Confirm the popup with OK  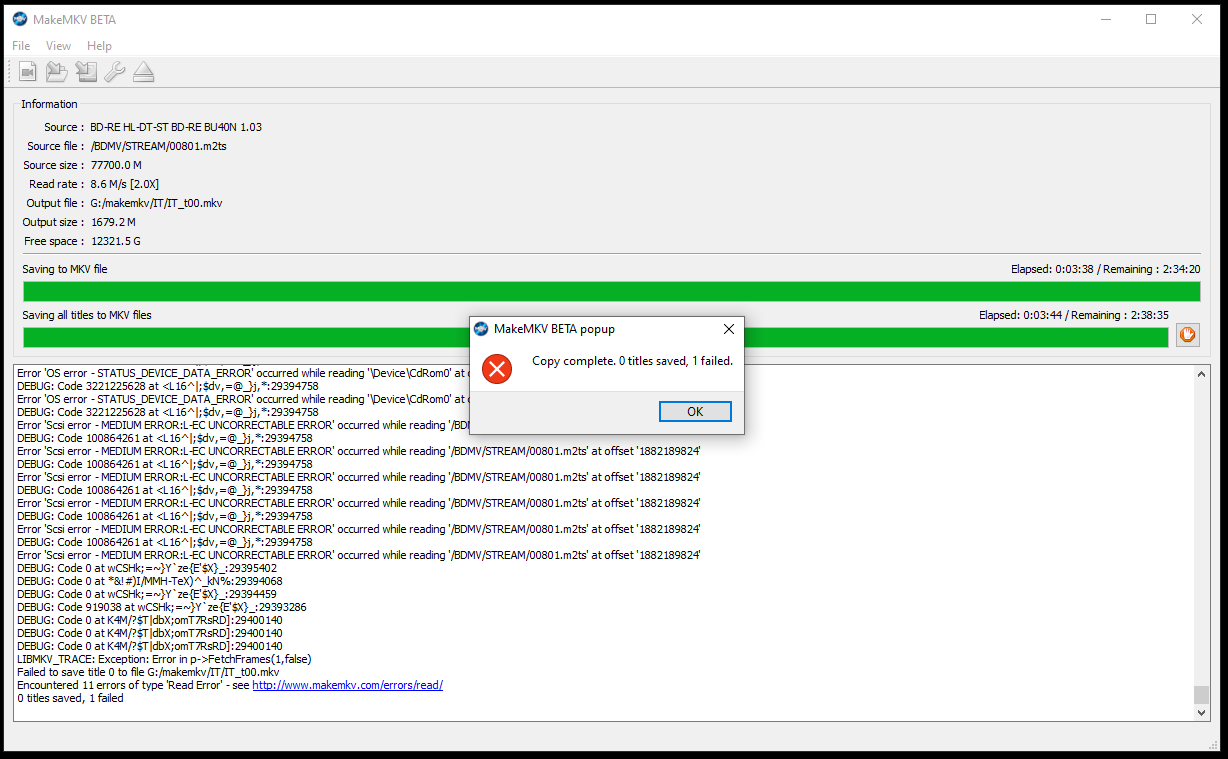coord(695,412)
